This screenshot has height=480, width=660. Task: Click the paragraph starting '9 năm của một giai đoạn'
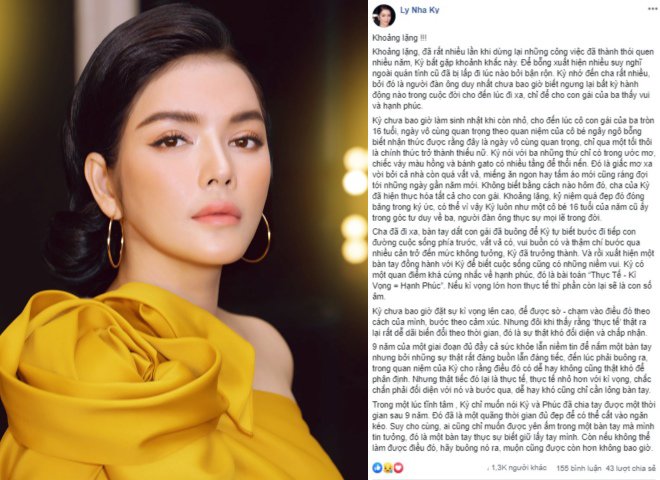[514, 368]
